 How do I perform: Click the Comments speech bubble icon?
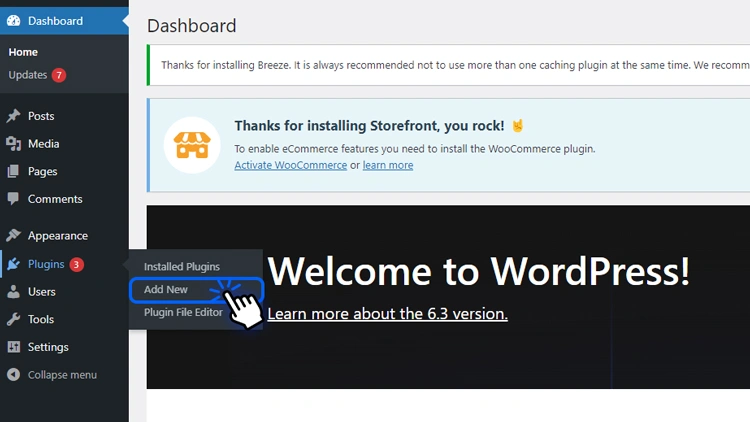13,199
